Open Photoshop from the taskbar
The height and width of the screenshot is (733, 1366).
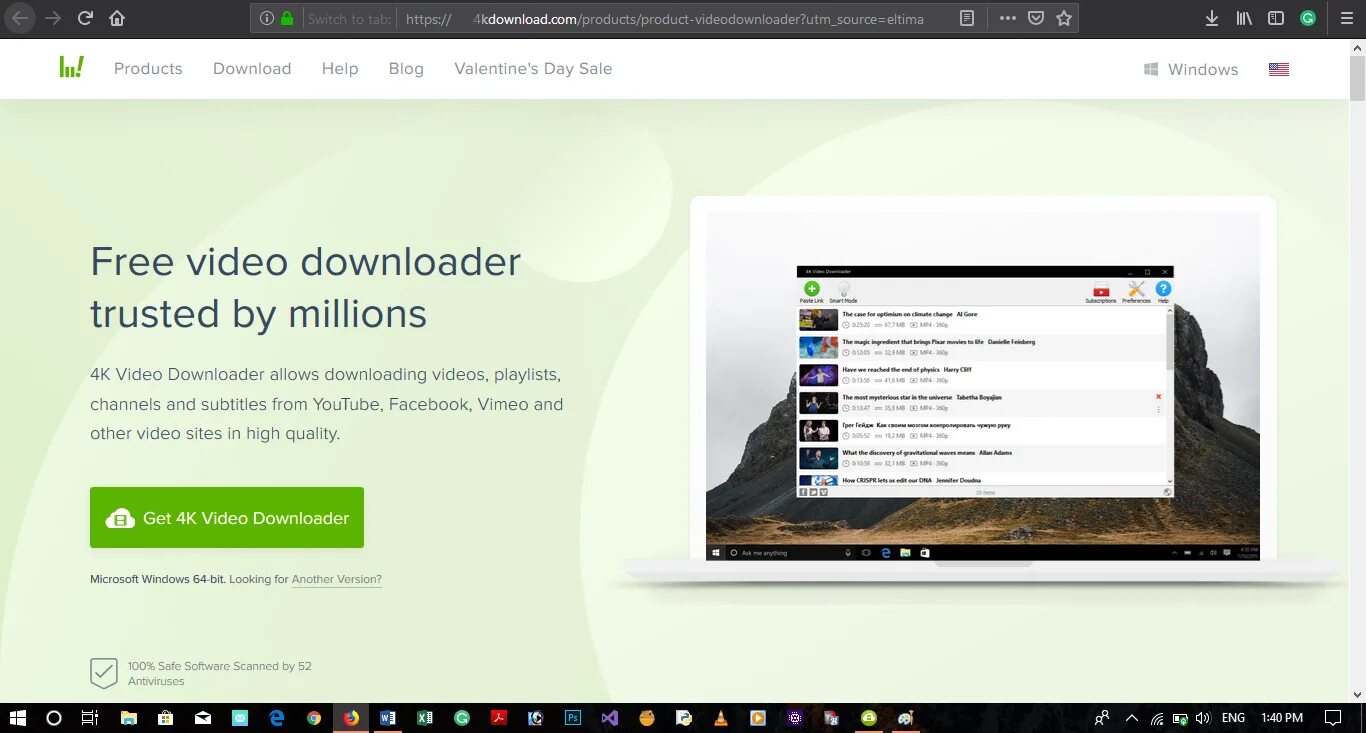(573, 718)
